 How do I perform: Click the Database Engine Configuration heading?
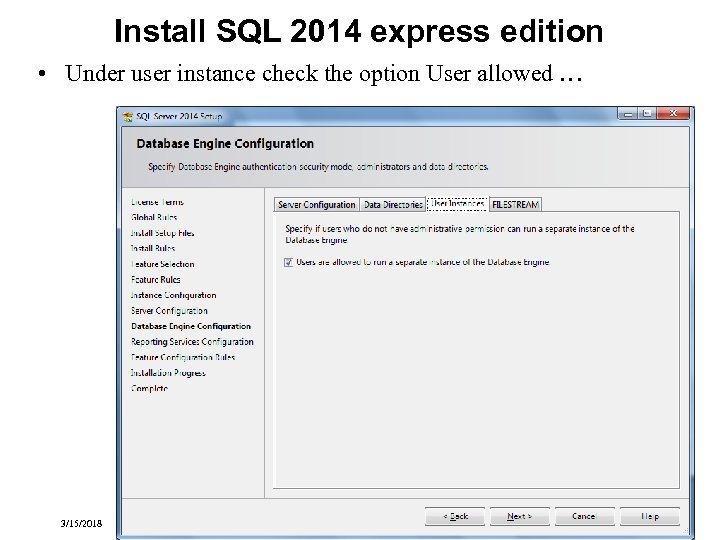click(x=225, y=144)
